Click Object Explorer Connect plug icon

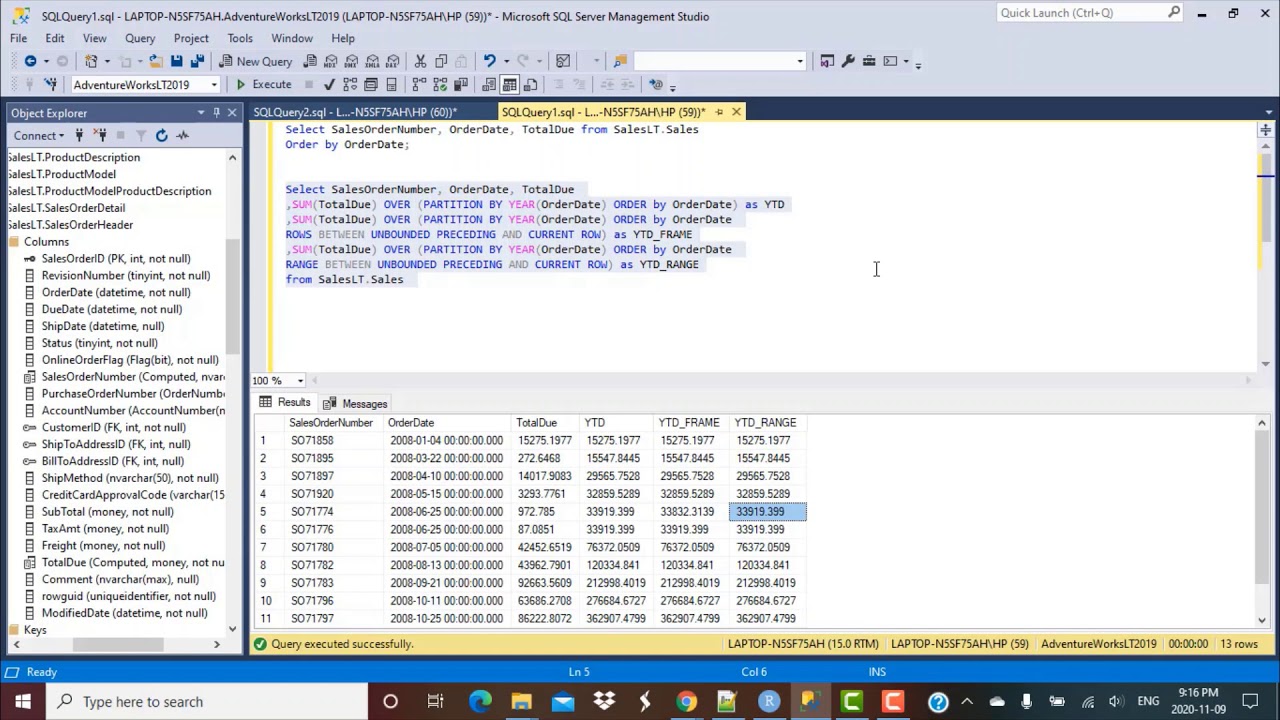(x=79, y=135)
